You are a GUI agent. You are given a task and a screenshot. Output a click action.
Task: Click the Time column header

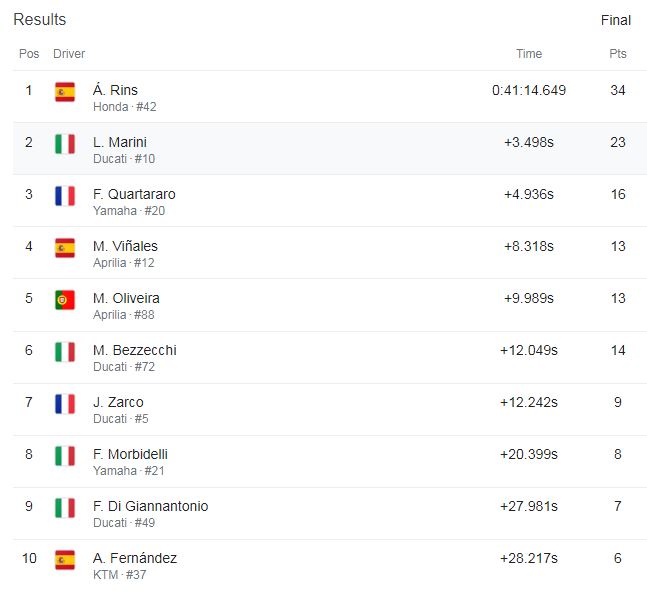(529, 54)
